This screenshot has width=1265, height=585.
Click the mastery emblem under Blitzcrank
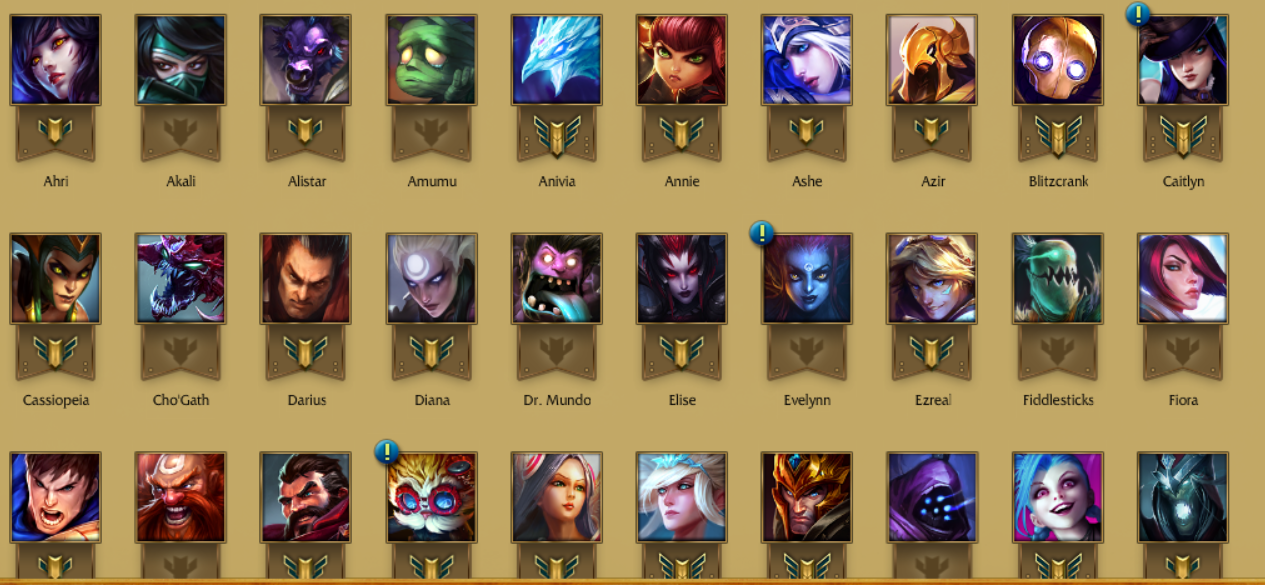(x=1058, y=134)
